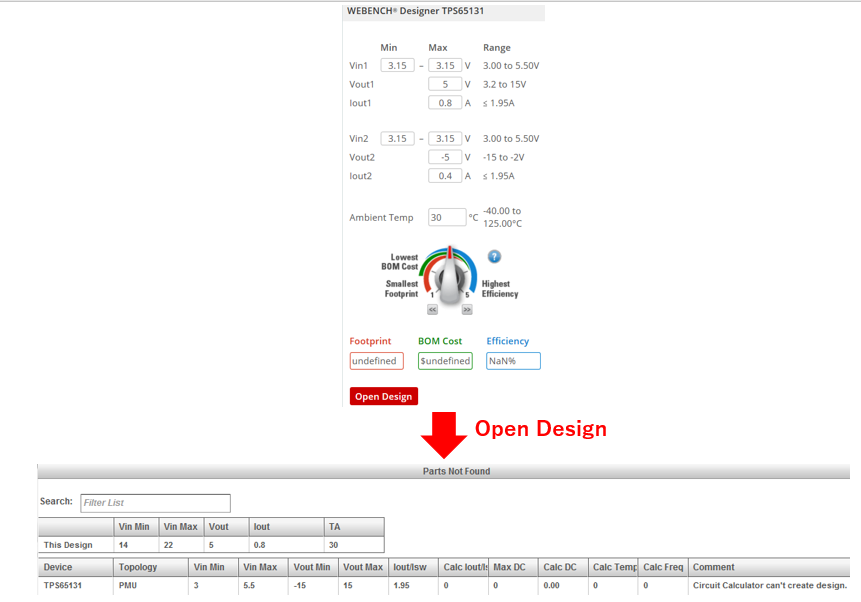
Task: Click the Iout2 input field
Action: click(445, 176)
